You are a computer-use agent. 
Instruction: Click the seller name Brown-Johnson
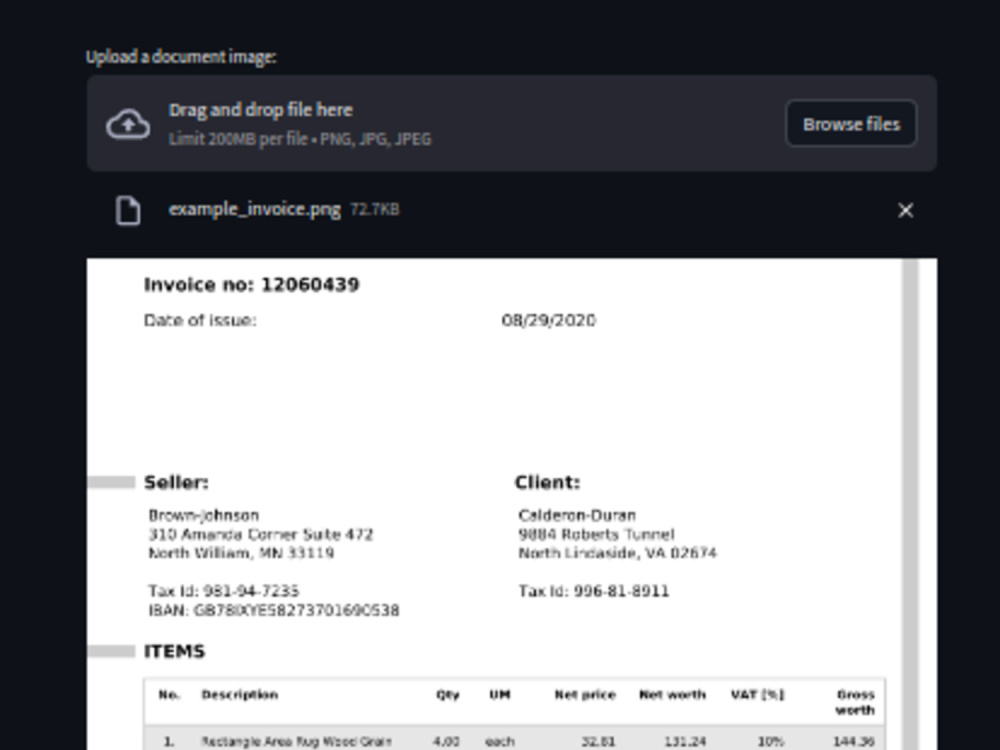pyautogui.click(x=203, y=515)
